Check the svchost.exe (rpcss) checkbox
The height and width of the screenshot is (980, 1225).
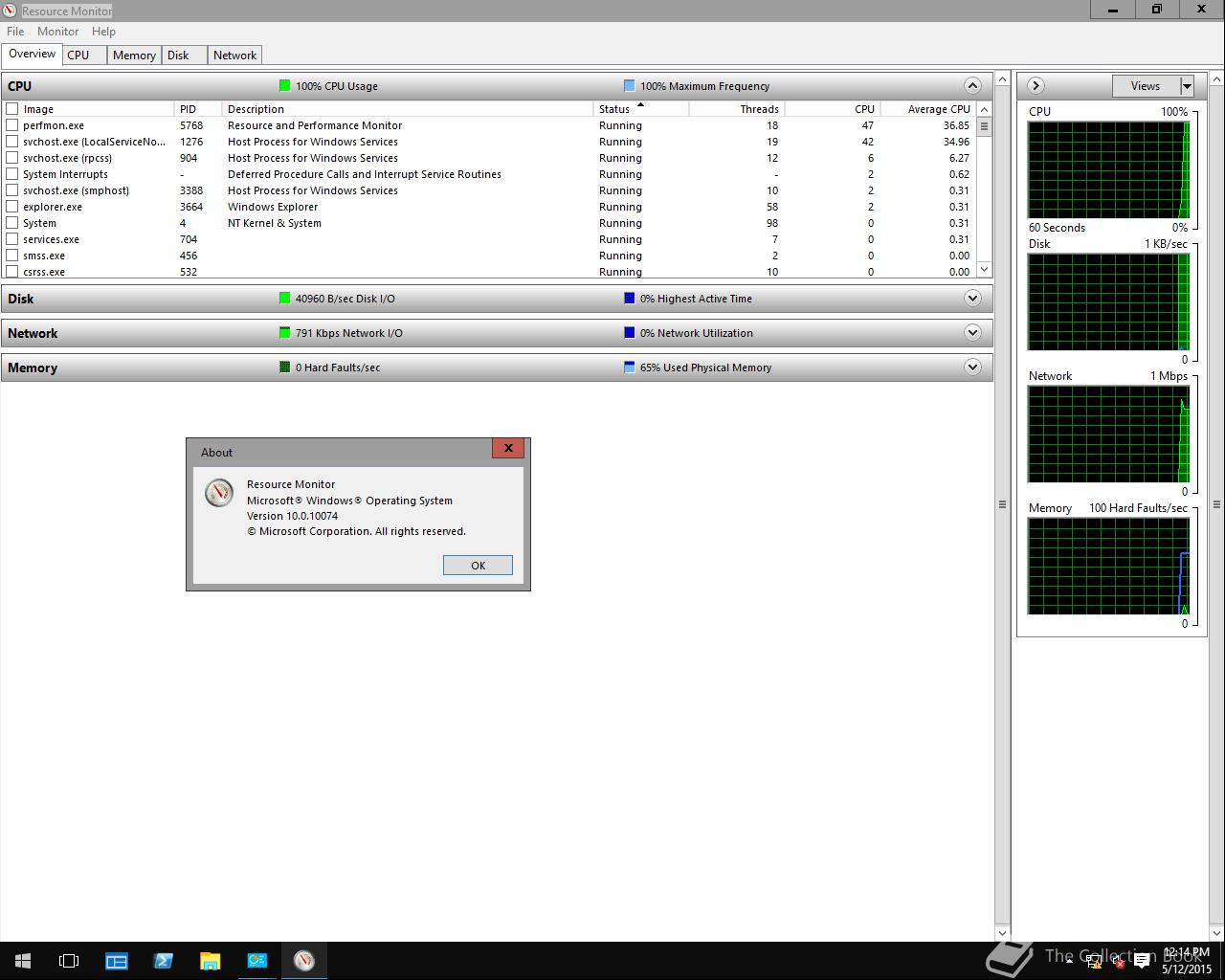[x=12, y=158]
